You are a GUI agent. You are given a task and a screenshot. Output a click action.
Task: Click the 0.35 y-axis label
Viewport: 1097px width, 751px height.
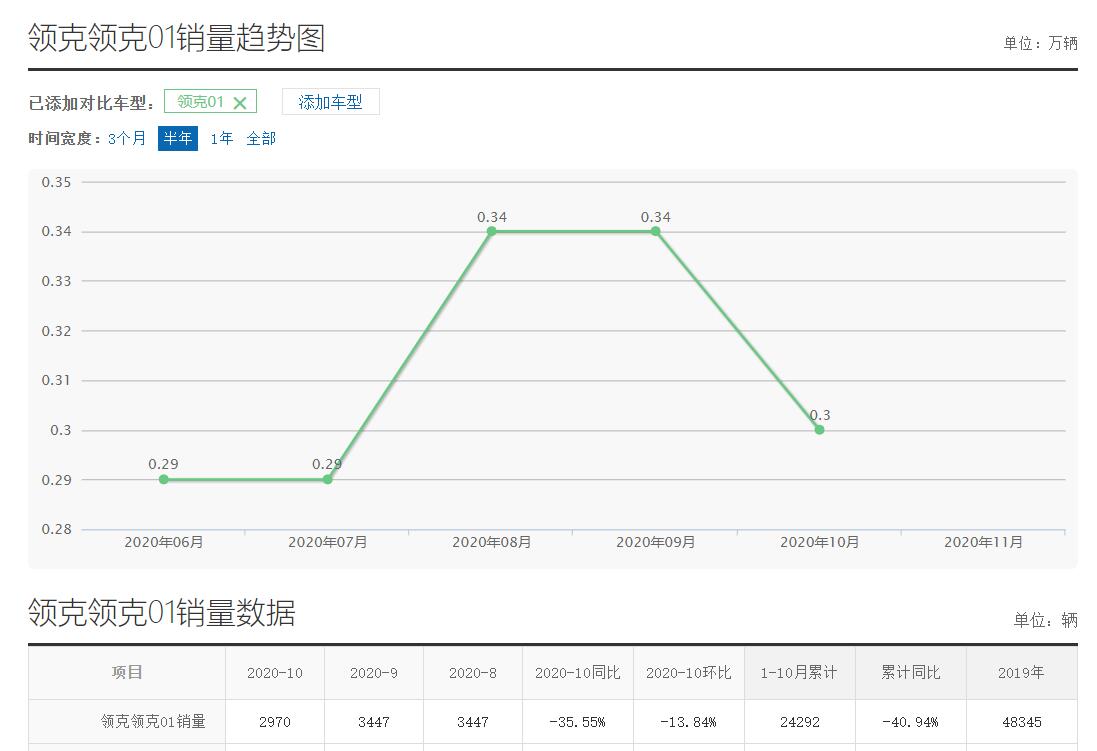tap(56, 182)
